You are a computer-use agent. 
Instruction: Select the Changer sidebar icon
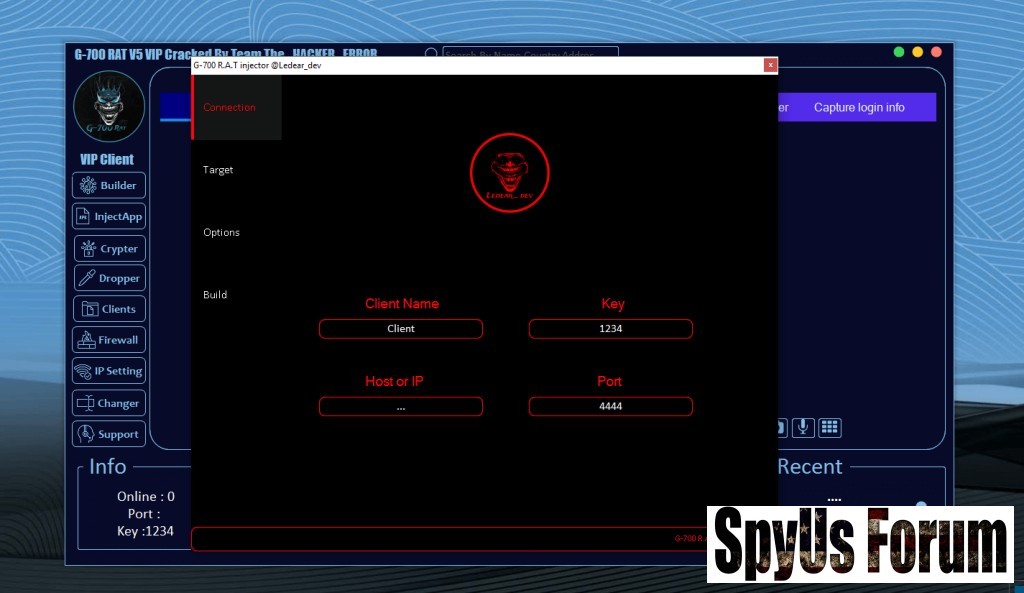[x=85, y=403]
